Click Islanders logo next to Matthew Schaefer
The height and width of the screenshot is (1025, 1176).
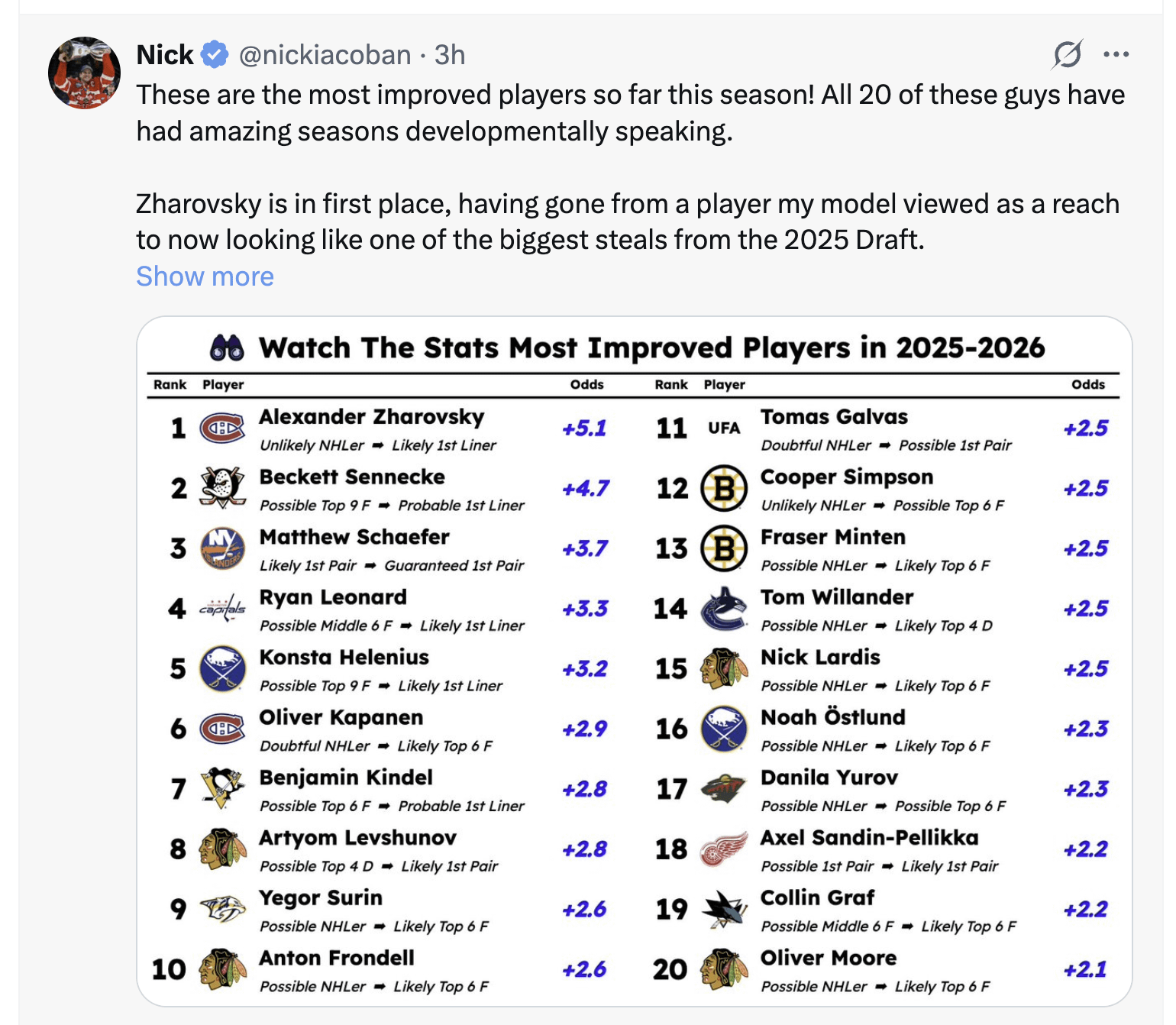(222, 548)
